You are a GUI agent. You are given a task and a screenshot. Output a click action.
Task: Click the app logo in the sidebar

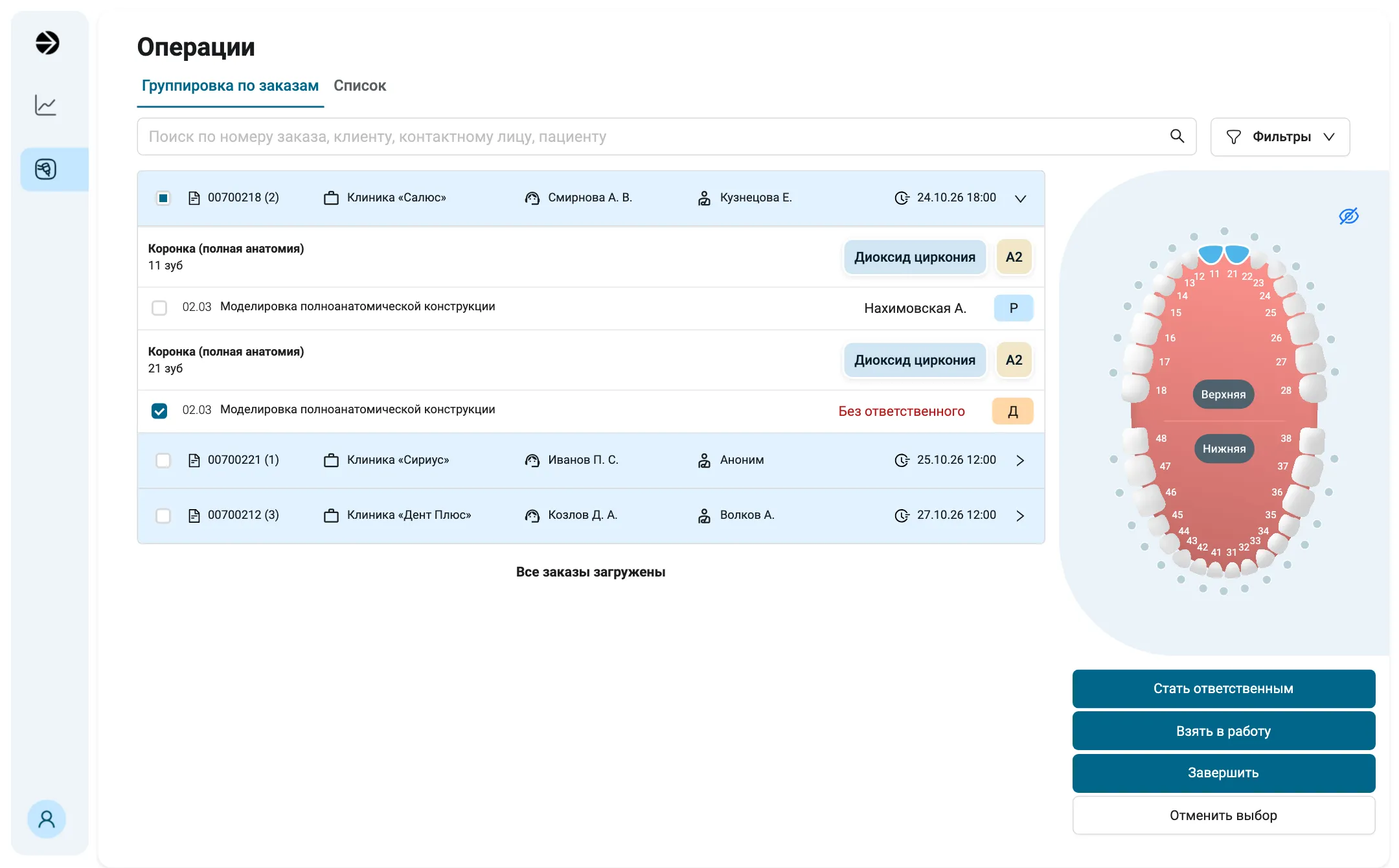47,43
